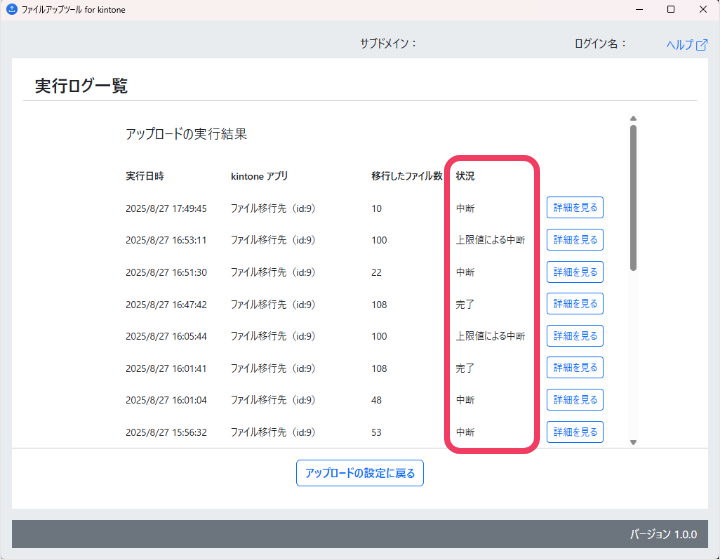Viewport: 720px width, 560px height.
Task: Maximize the ファイルアップツール window
Action: click(x=671, y=9)
